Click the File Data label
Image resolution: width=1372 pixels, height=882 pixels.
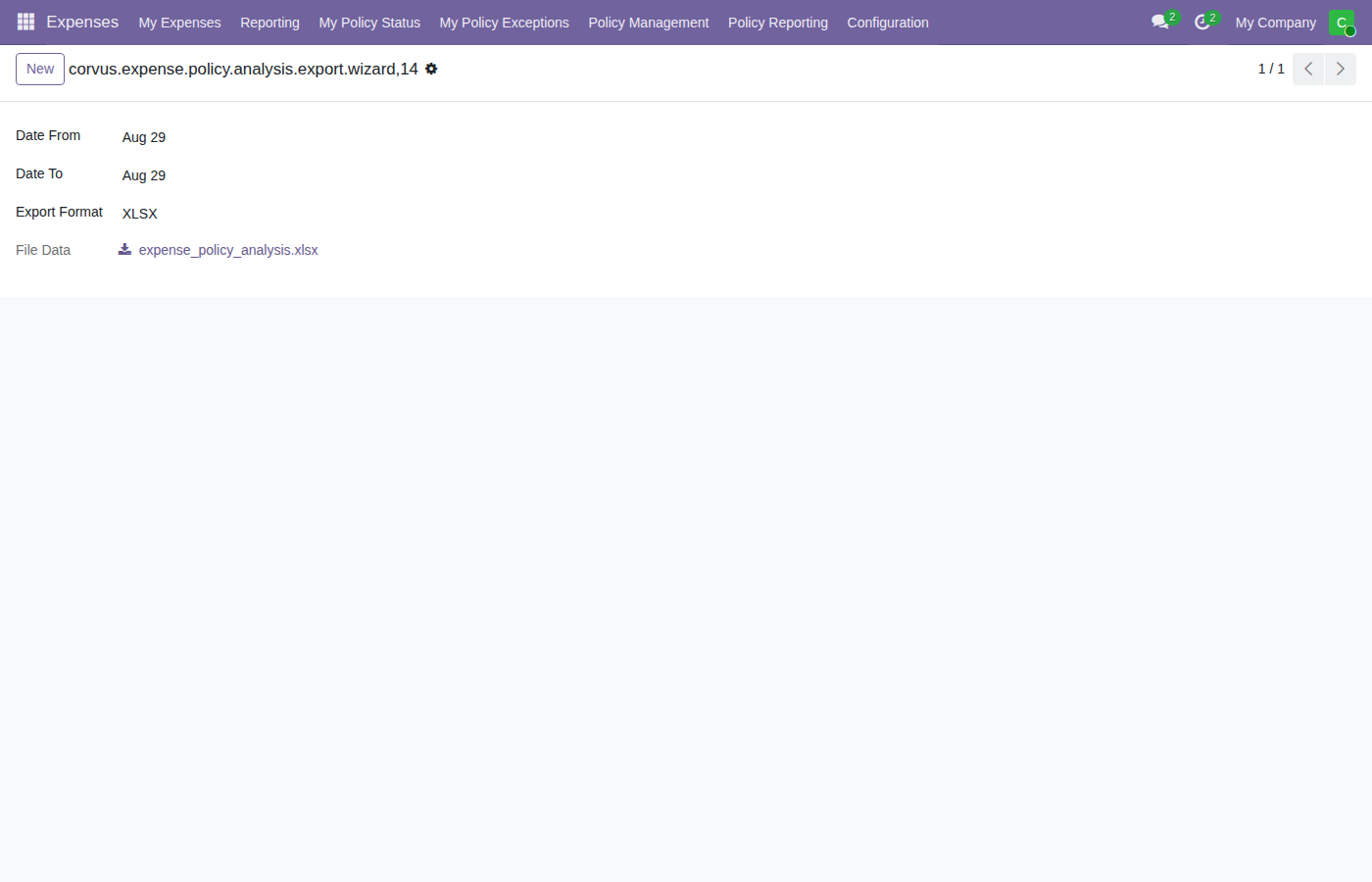[43, 250]
